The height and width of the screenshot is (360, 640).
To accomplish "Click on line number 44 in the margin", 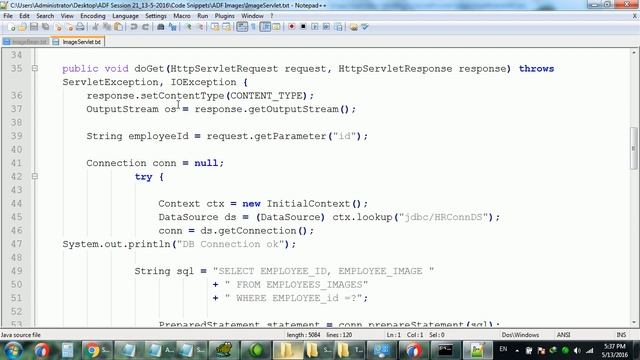I will (16, 203).
